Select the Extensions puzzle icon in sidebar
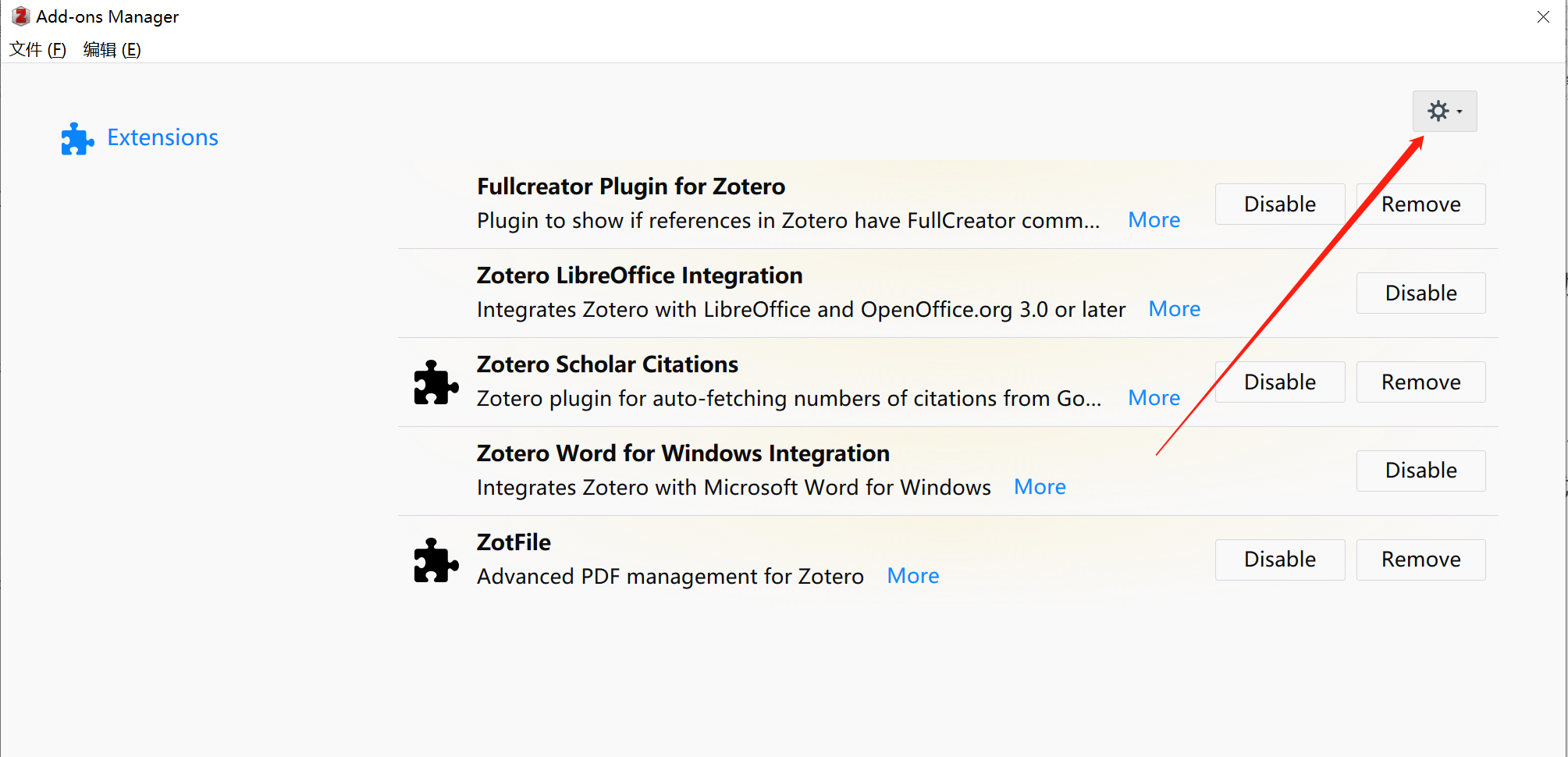This screenshot has width=1568, height=757. (77, 139)
